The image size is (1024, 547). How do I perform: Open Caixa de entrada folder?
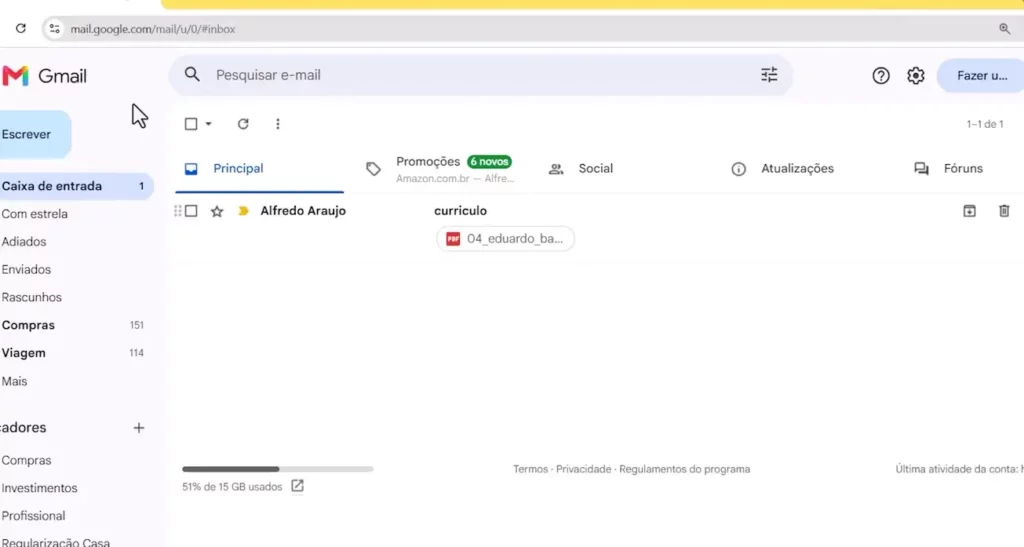[76, 186]
